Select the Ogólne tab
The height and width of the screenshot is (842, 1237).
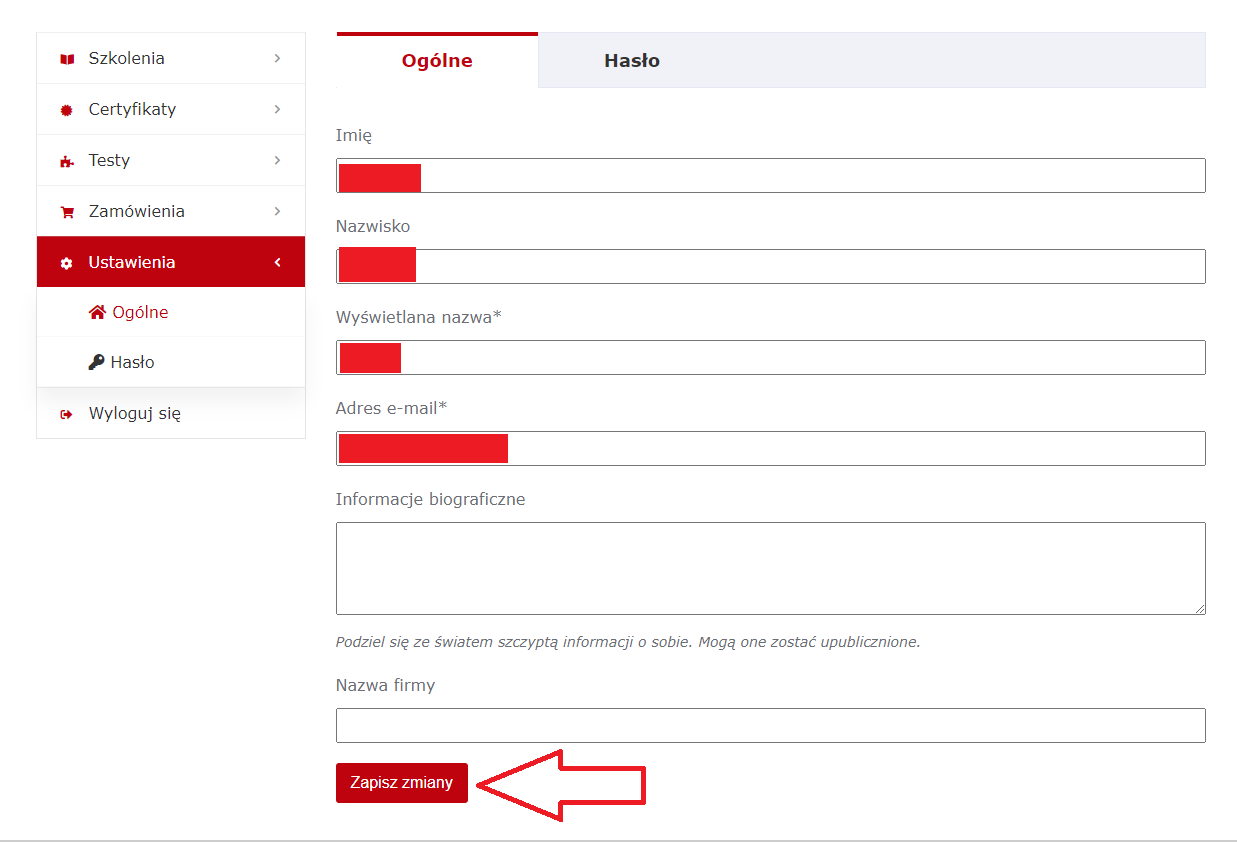point(437,61)
